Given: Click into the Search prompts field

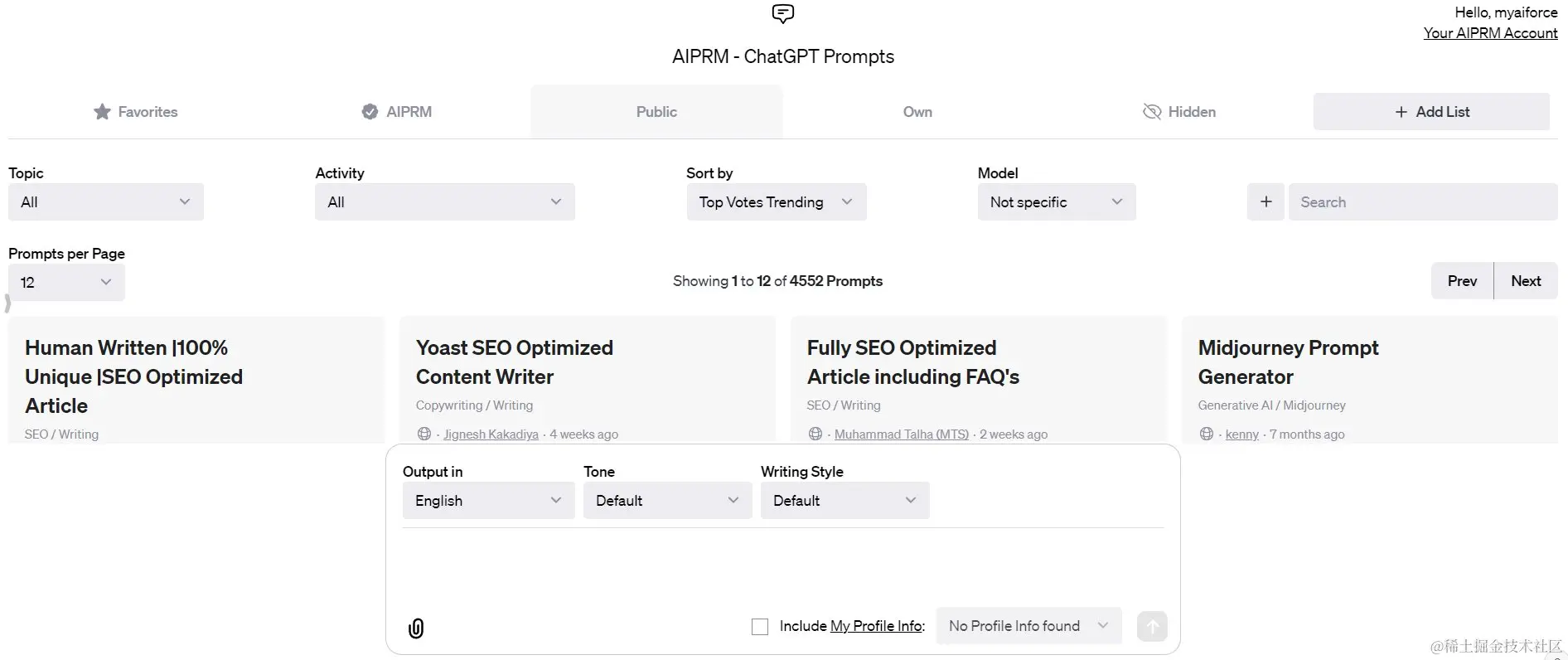Looking at the screenshot, I should pyautogui.click(x=1423, y=201).
